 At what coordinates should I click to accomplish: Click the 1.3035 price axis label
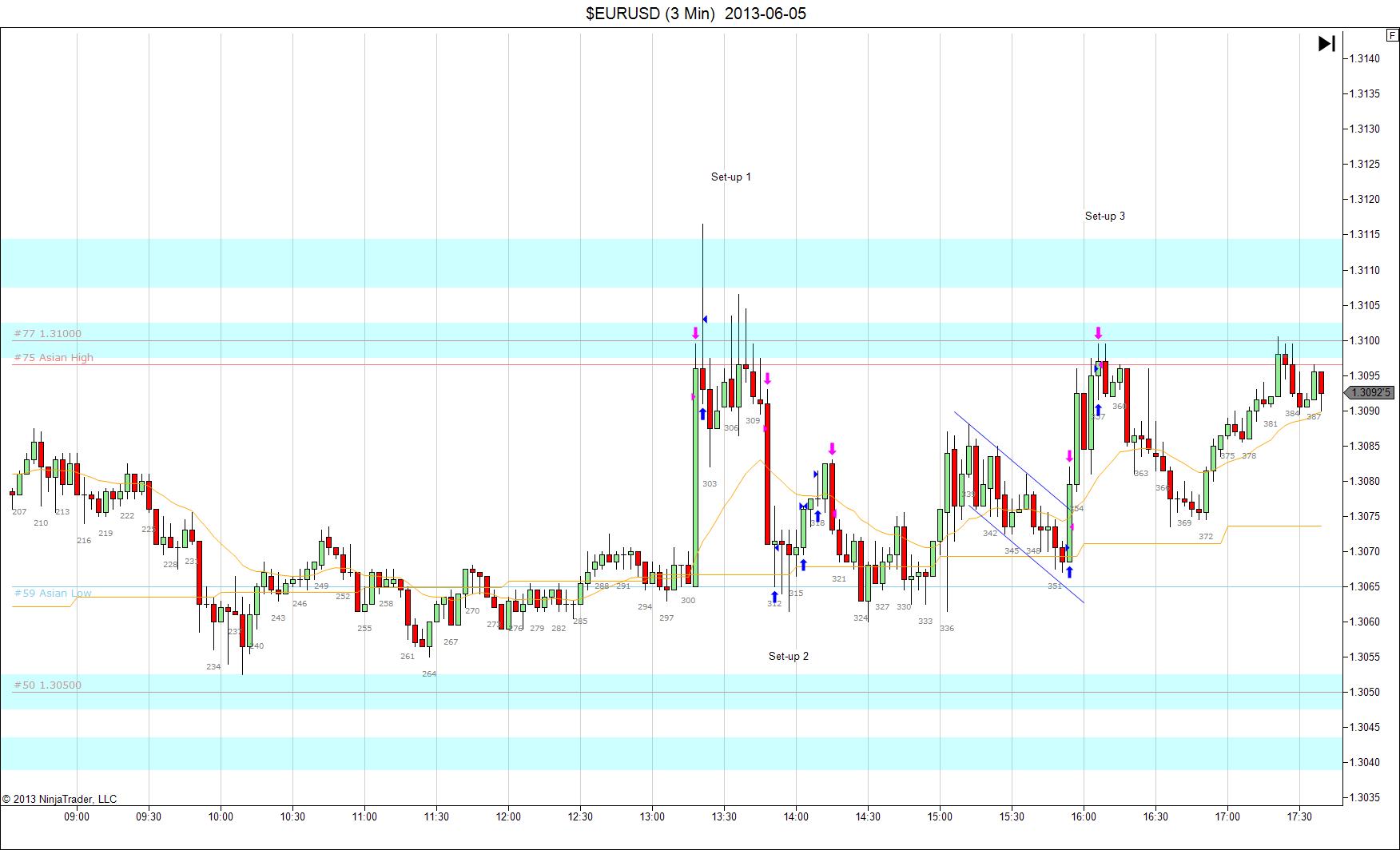coord(1364,797)
